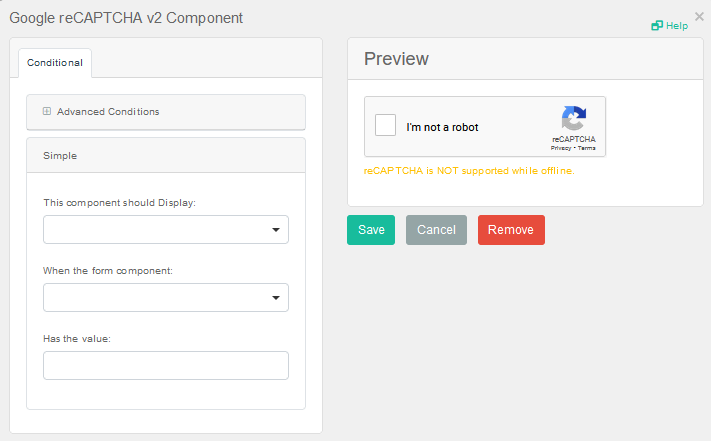Expand the Advanced Conditions panel

[x=108, y=111]
